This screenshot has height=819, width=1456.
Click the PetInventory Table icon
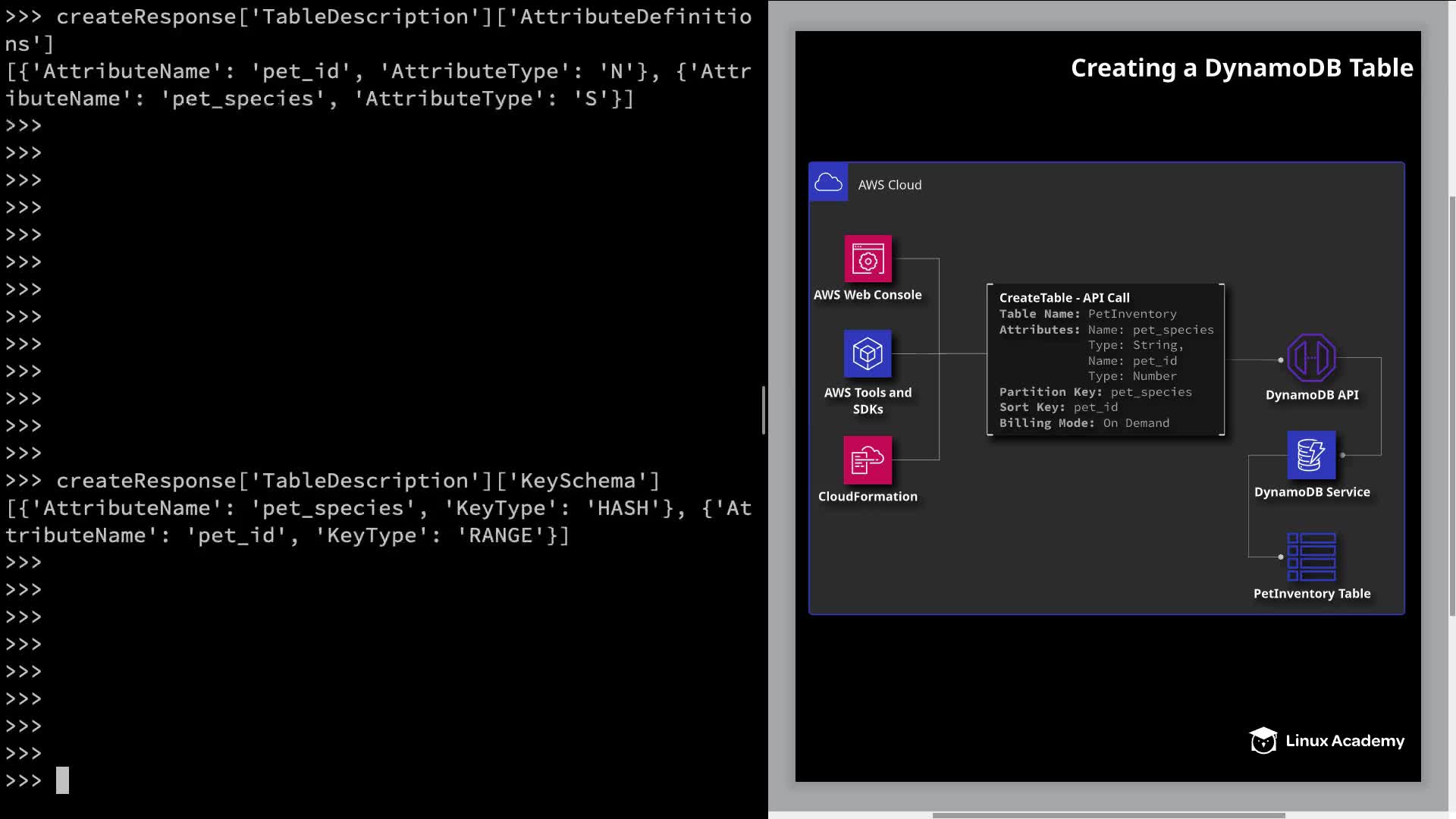1311,557
